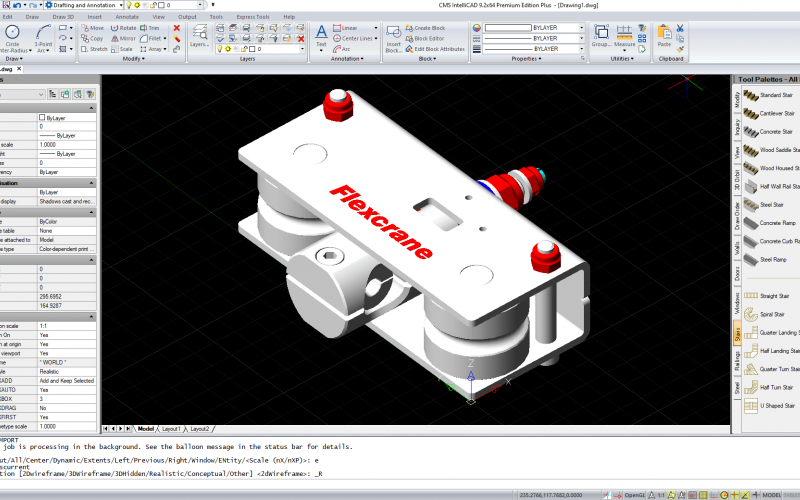The image size is (800, 500).
Task: Click the Undo arrow in quick access
Action: tap(17, 5)
